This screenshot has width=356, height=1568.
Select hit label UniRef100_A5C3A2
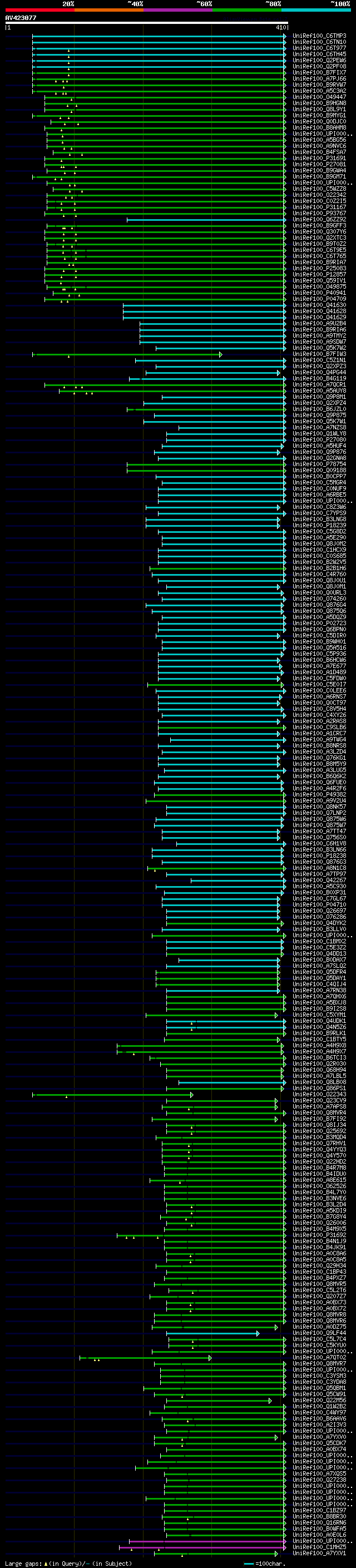[x=319, y=91]
